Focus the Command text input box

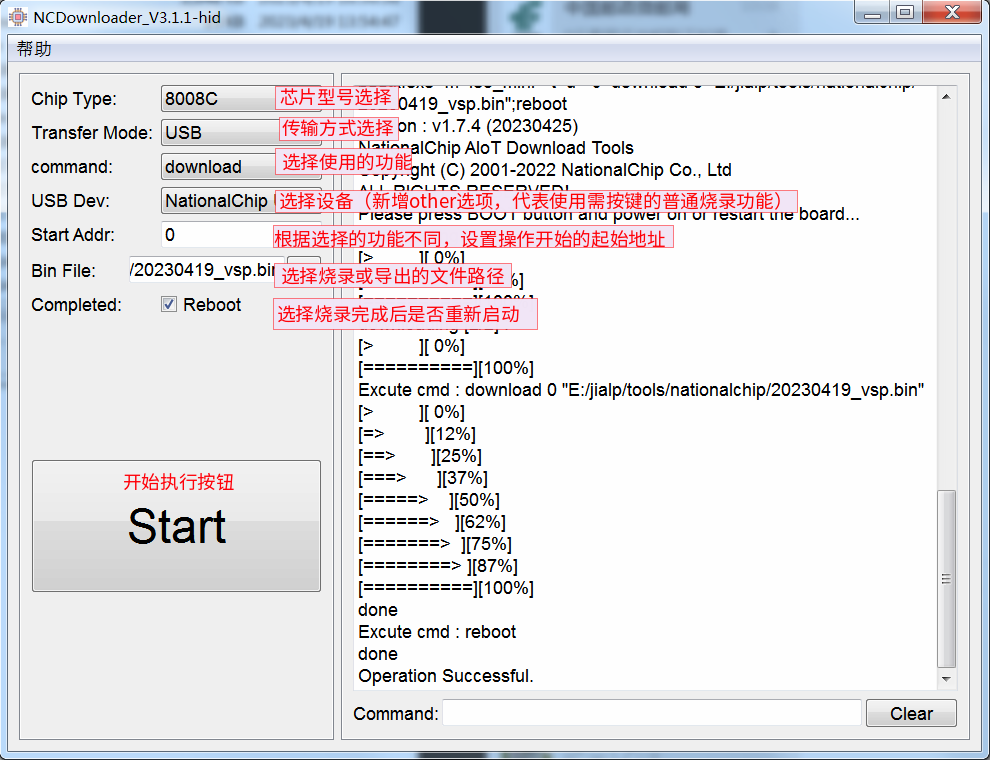pyautogui.click(x=651, y=714)
